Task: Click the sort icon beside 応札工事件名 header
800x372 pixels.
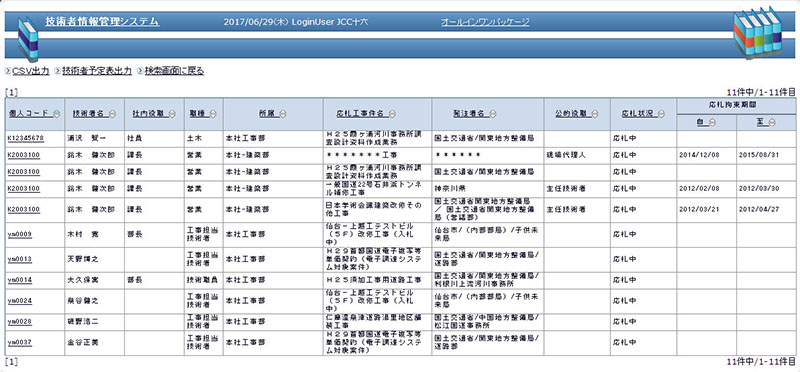Action: pyautogui.click(x=392, y=114)
